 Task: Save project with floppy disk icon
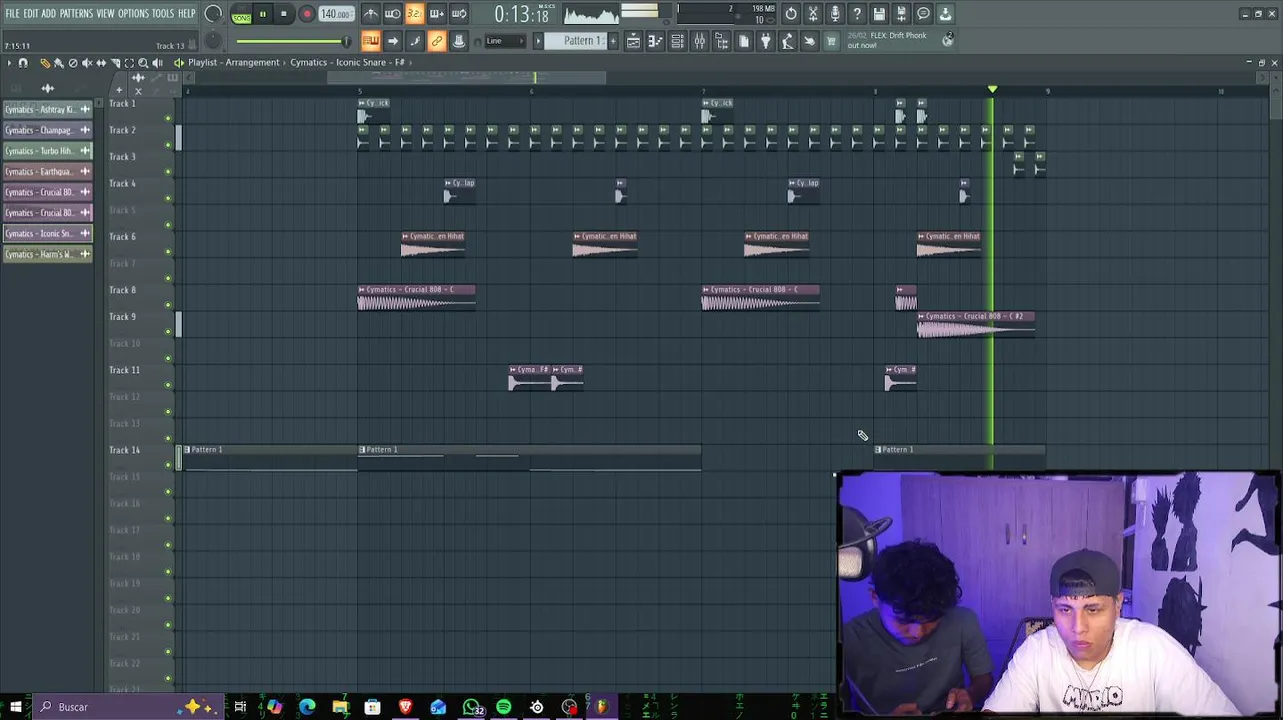click(879, 14)
